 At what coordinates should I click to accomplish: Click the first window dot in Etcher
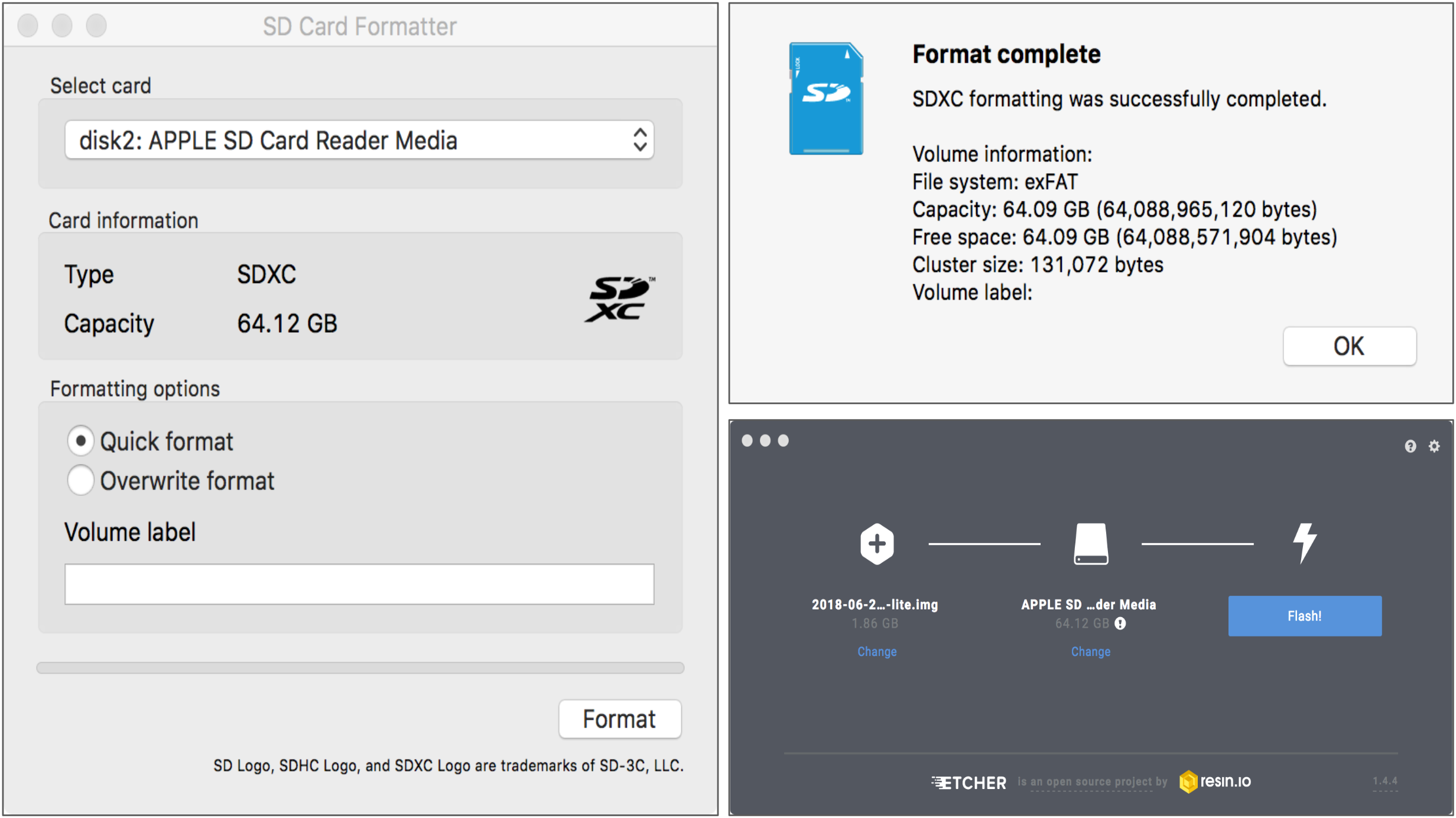click(x=747, y=440)
